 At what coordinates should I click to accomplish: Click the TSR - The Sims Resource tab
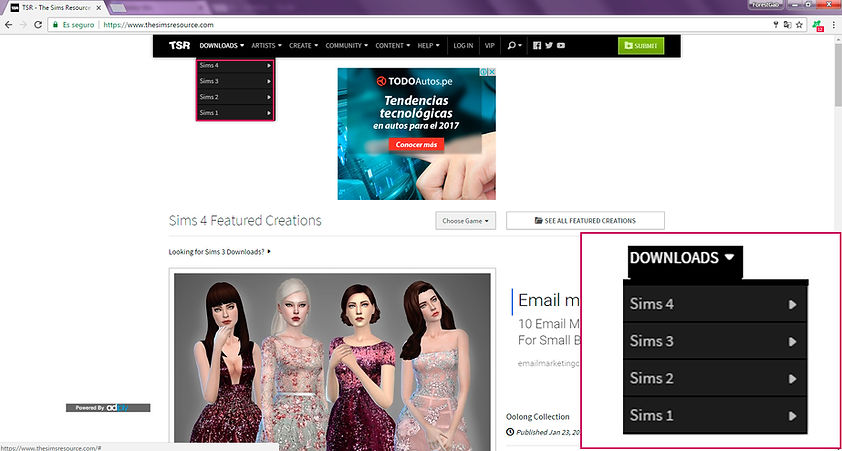[x=55, y=8]
